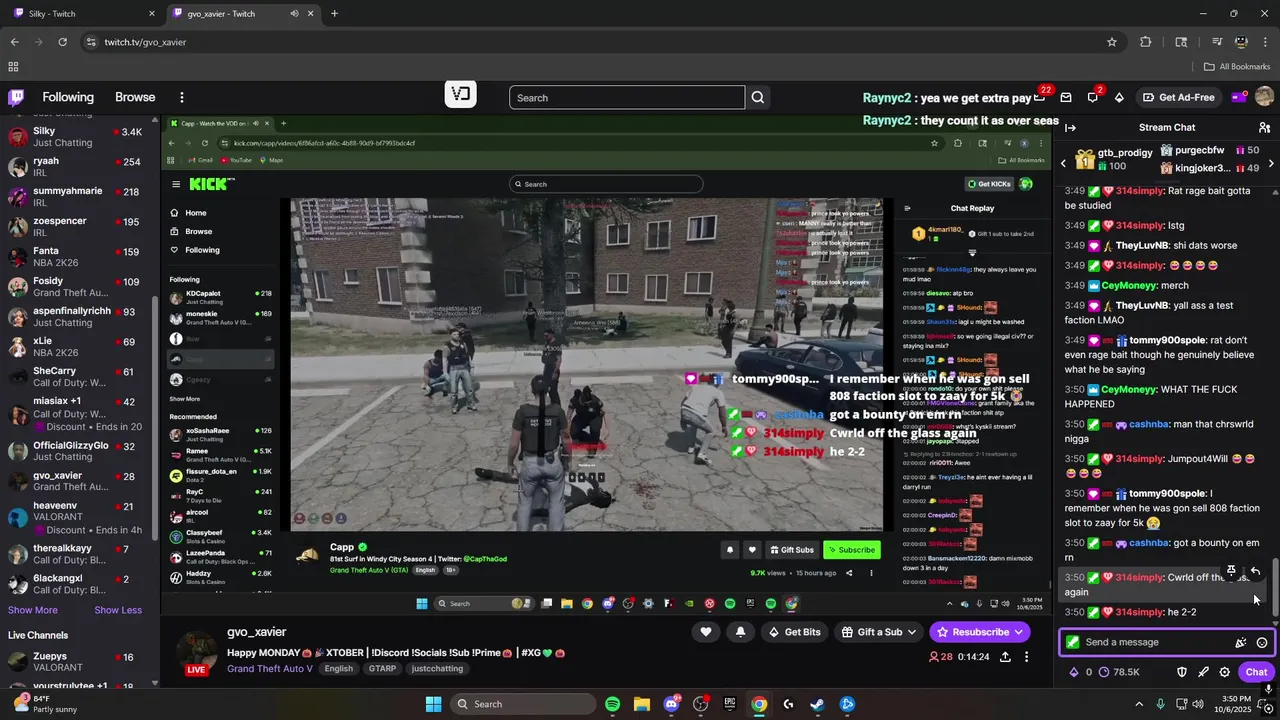Click the GTARP tag

click(382, 669)
